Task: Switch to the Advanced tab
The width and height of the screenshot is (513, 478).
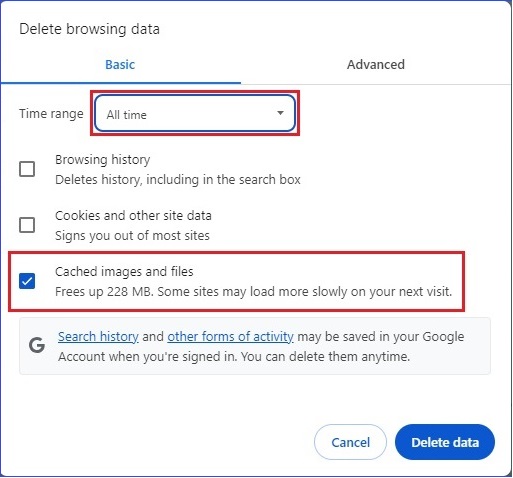Action: (376, 64)
